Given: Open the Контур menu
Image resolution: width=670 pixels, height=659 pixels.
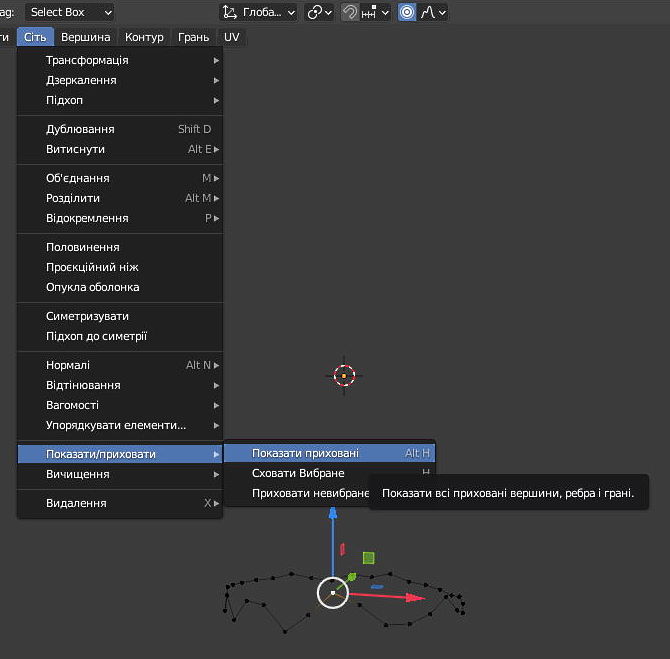Looking at the screenshot, I should (x=144, y=37).
